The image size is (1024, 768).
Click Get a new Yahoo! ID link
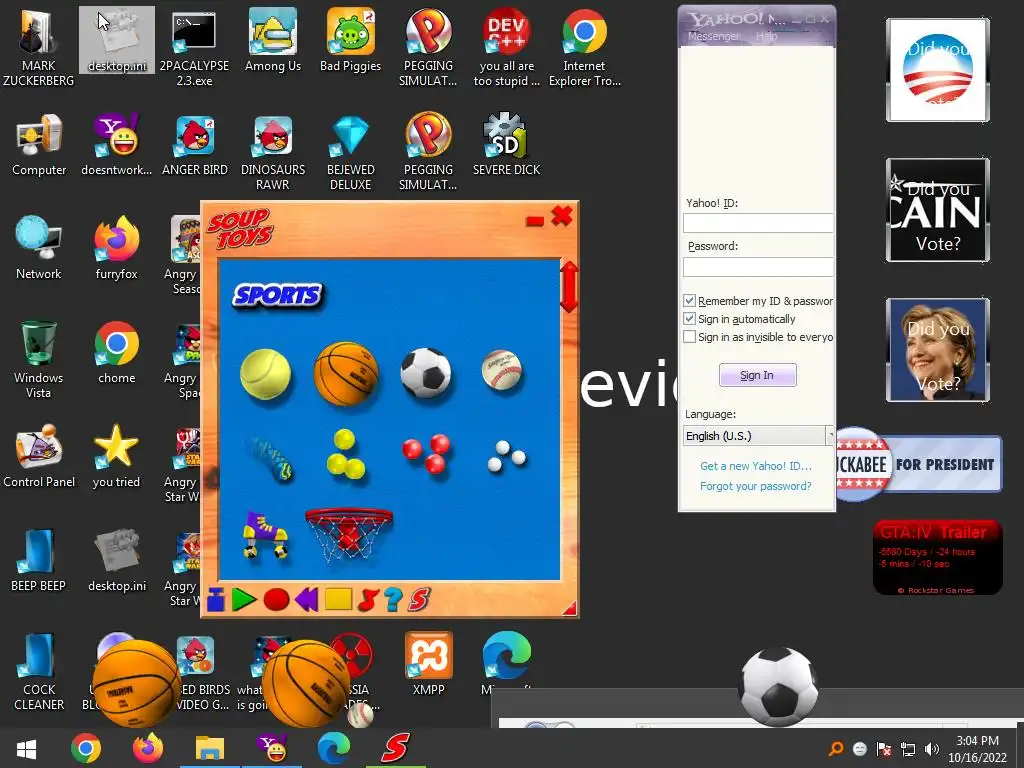tap(756, 466)
